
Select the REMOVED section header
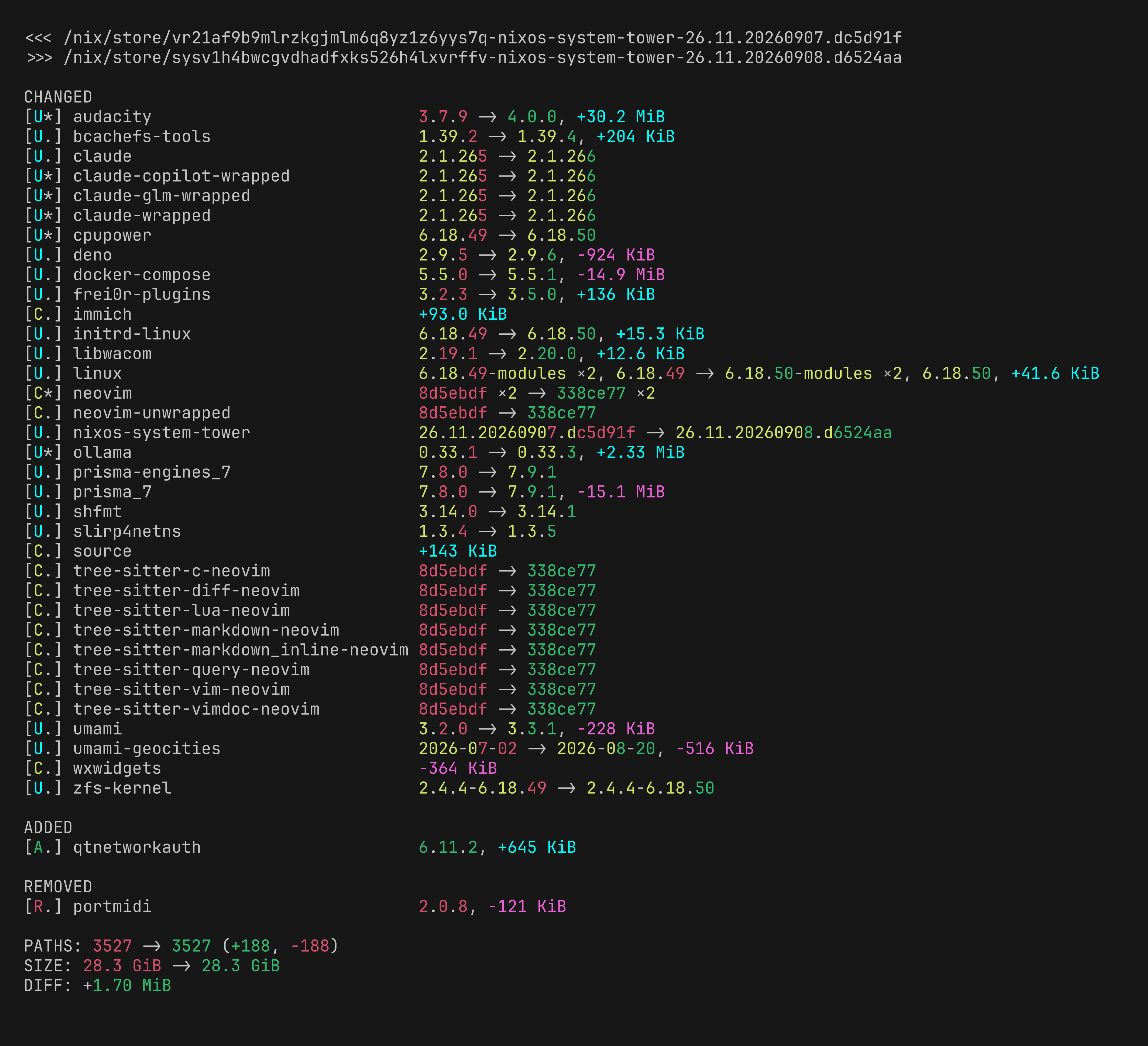58,886
